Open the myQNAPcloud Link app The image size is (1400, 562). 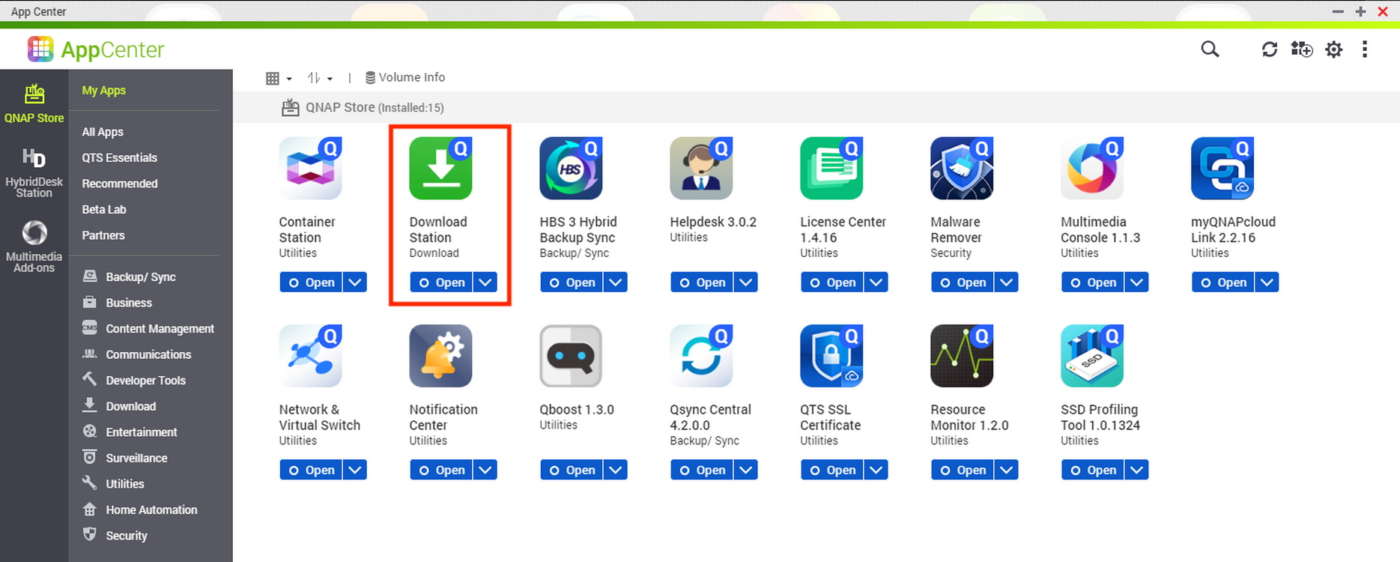1223,282
